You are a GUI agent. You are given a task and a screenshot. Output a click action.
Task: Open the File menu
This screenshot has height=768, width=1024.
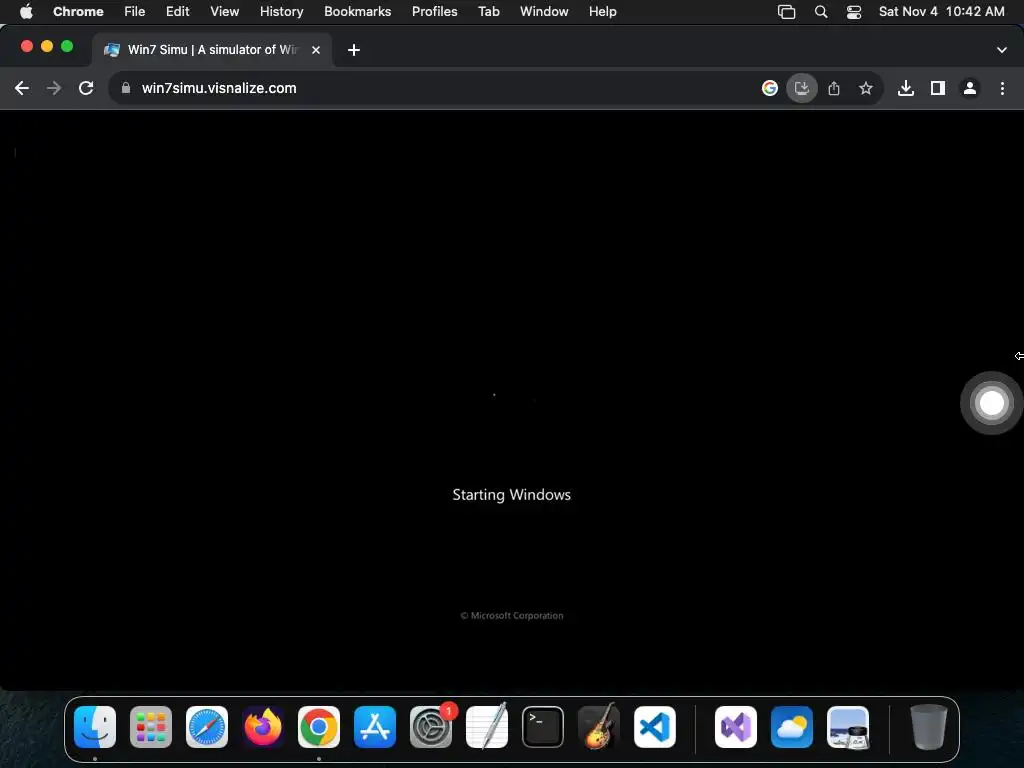click(135, 12)
